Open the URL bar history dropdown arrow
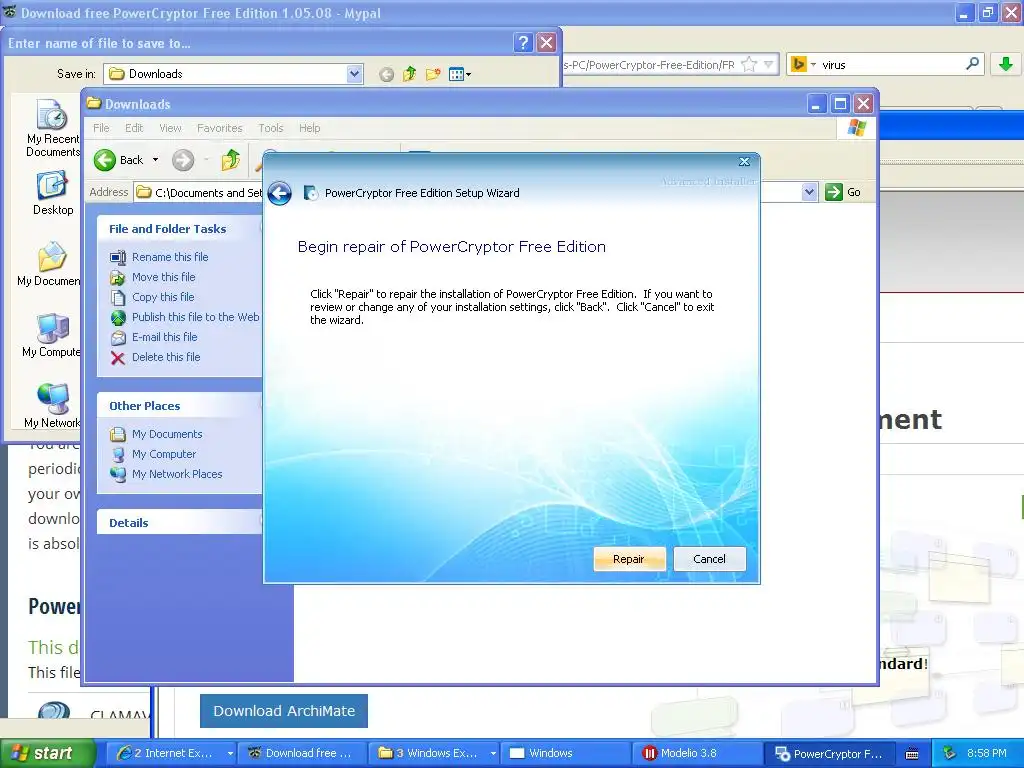This screenshot has width=1024, height=768. click(769, 65)
